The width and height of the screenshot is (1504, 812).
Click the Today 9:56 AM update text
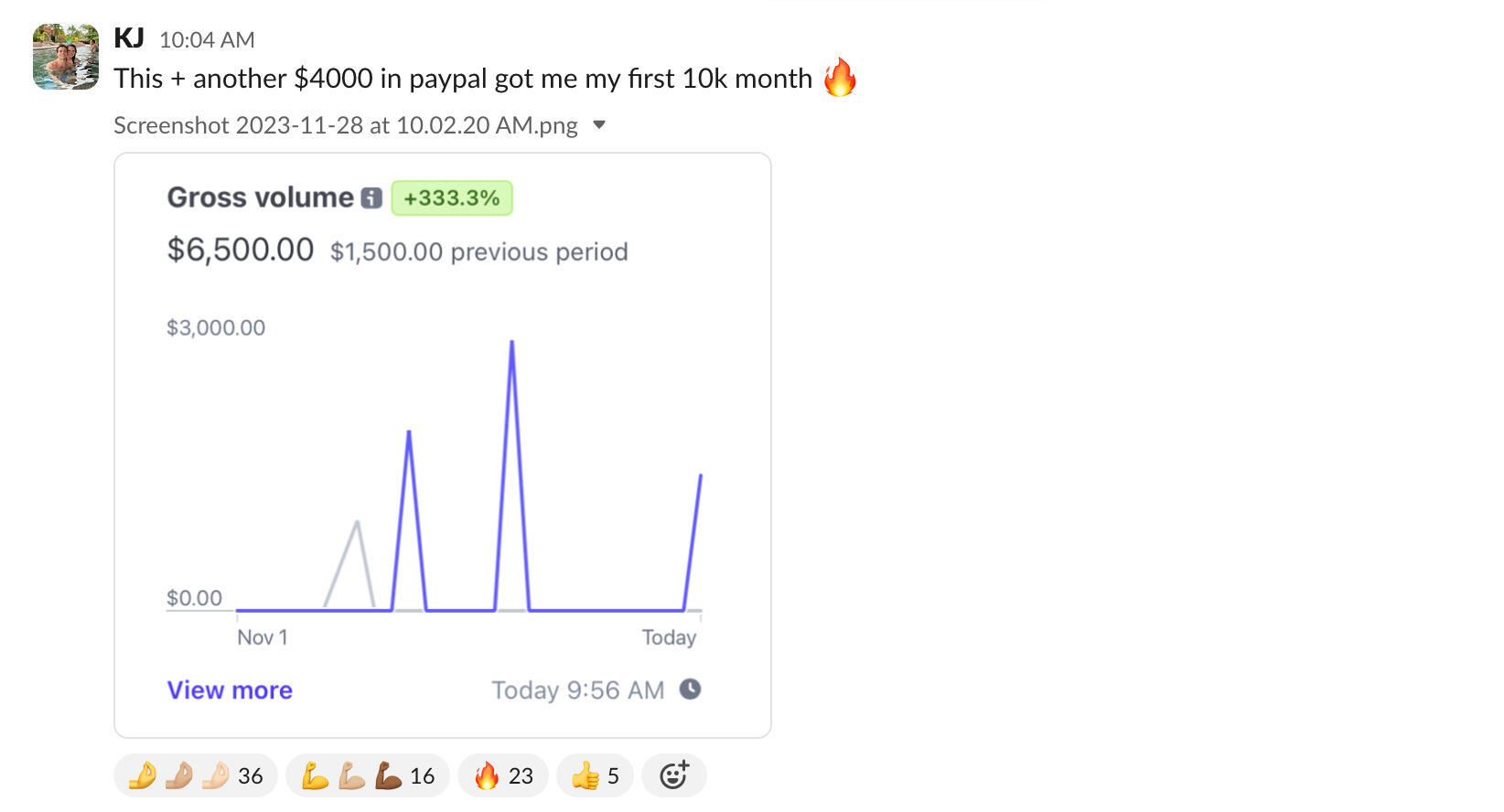click(x=578, y=690)
